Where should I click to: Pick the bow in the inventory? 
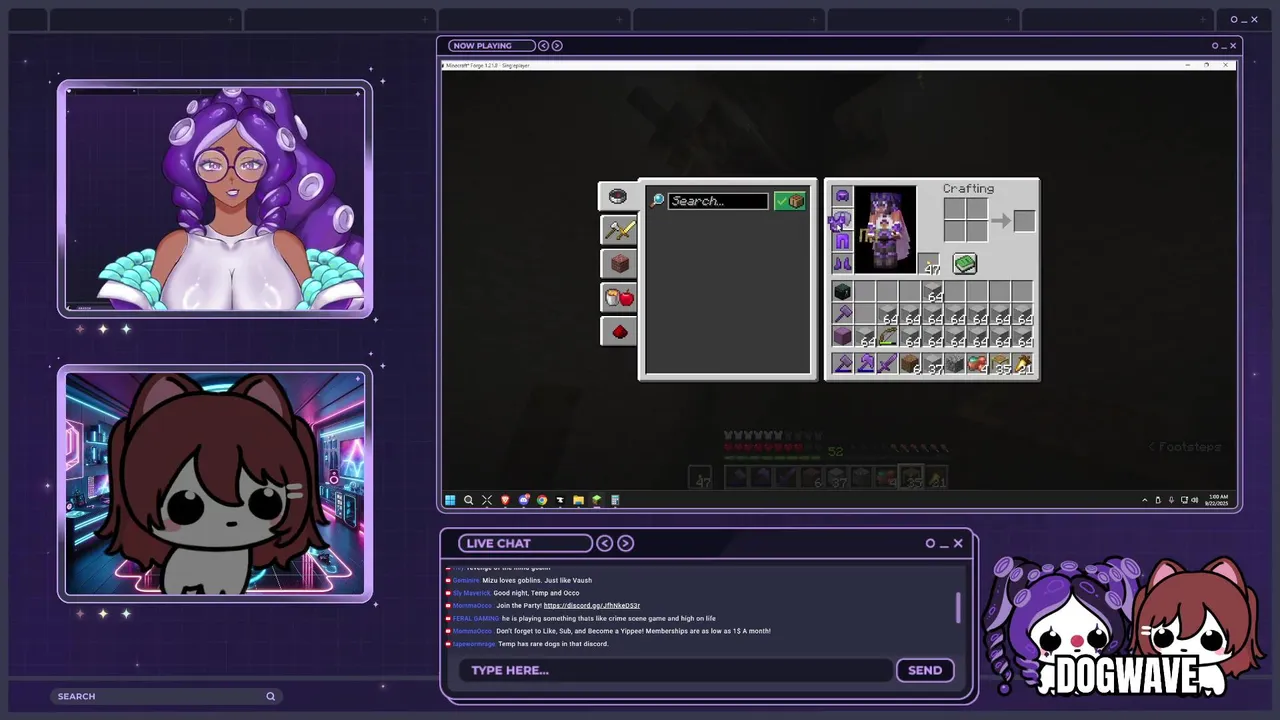click(x=887, y=338)
